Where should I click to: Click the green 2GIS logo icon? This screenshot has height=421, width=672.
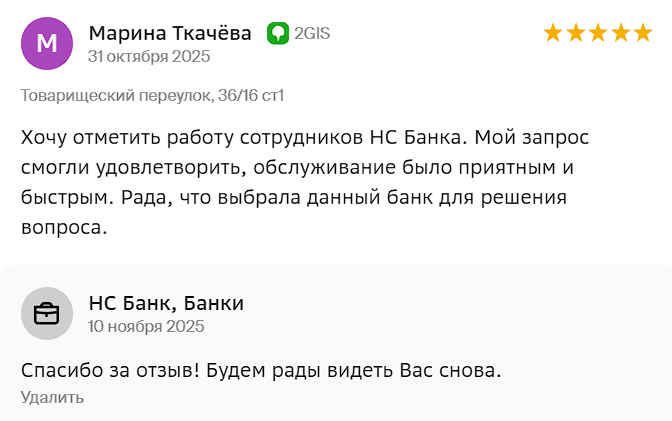[x=277, y=33]
